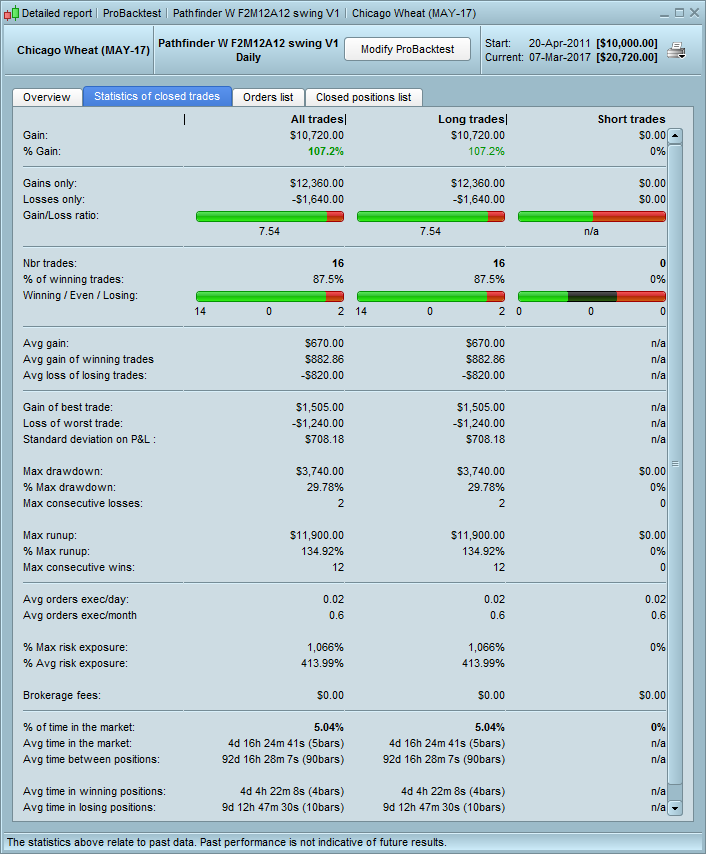Click the All trades Avg time between positions value
This screenshot has width=706, height=854.
283,759
